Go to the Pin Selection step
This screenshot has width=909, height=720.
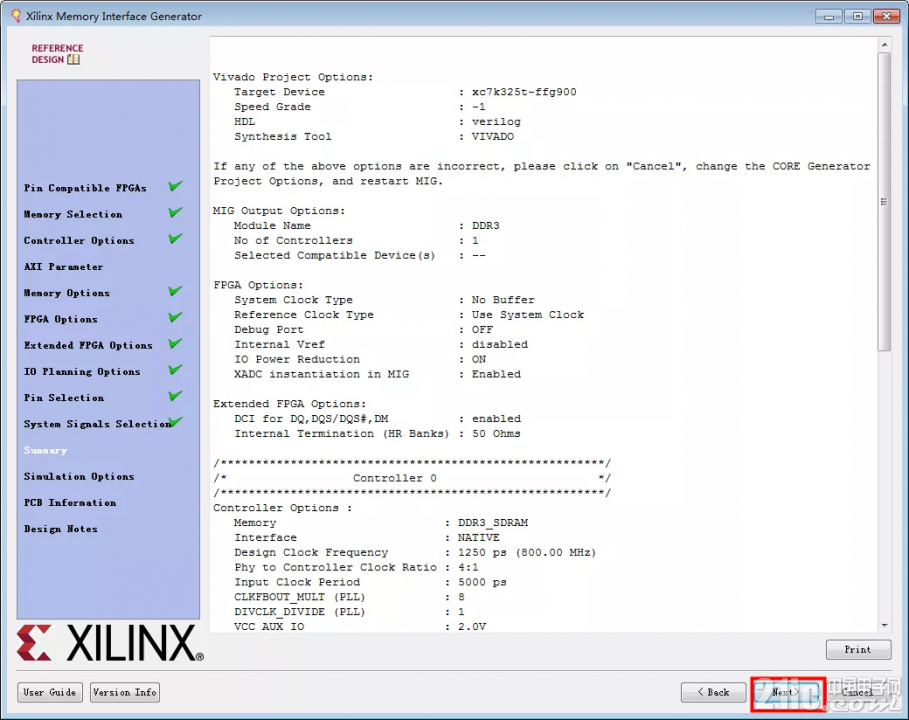pyautogui.click(x=64, y=398)
